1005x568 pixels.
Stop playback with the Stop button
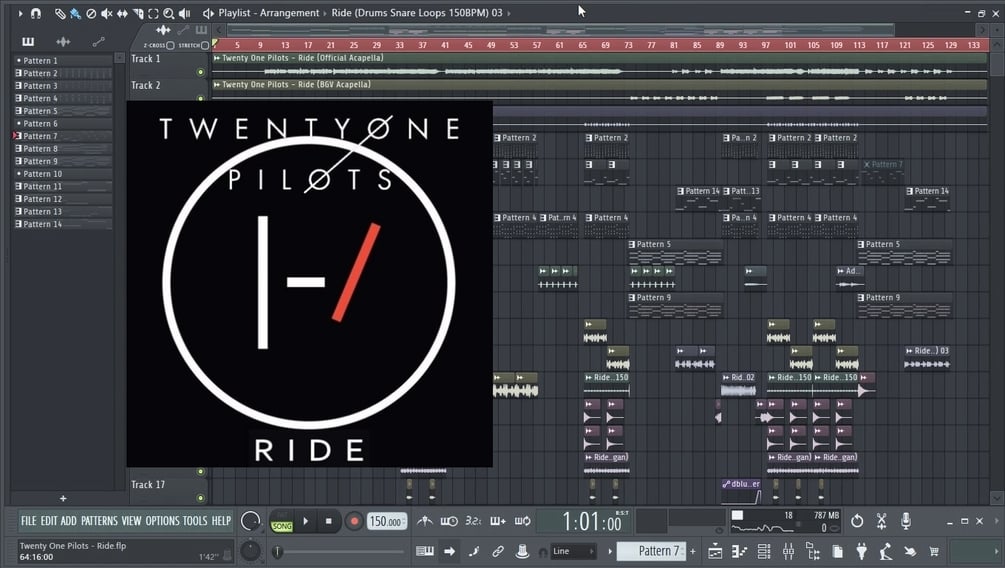[329, 521]
